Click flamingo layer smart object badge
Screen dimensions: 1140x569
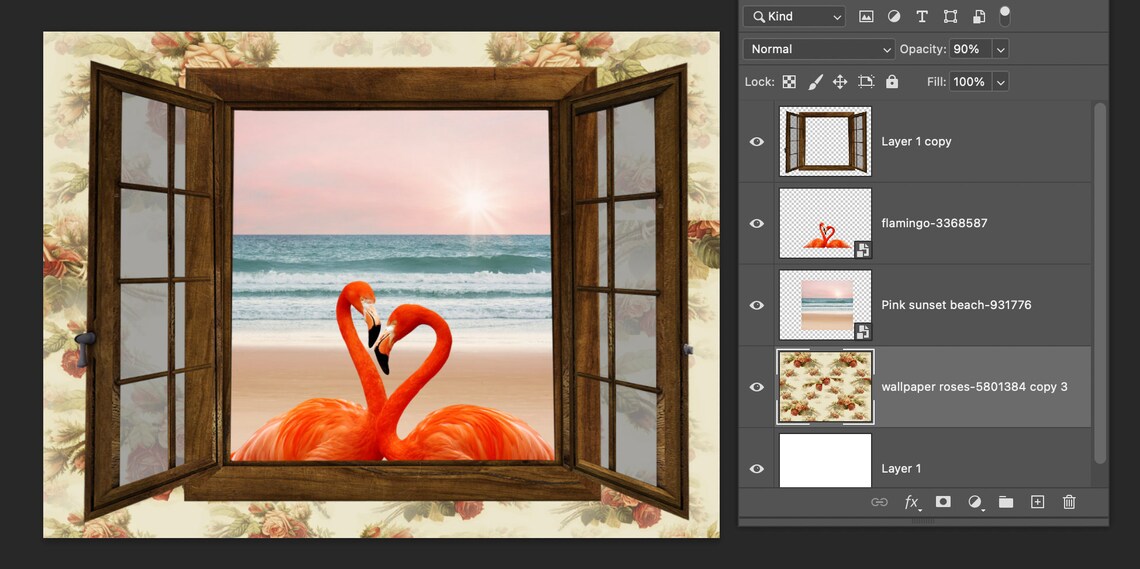[x=862, y=249]
